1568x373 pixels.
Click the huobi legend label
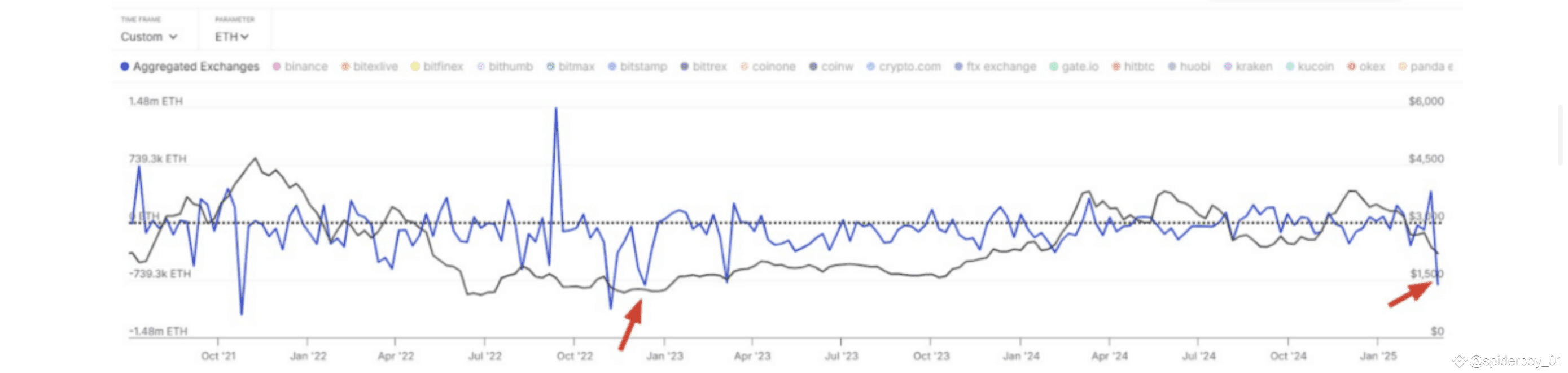coord(1195,67)
